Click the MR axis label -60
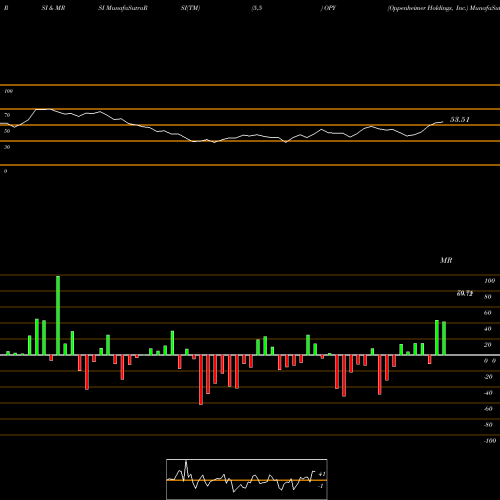Image resolution: width=500 pixels, height=500 pixels. (x=488, y=409)
